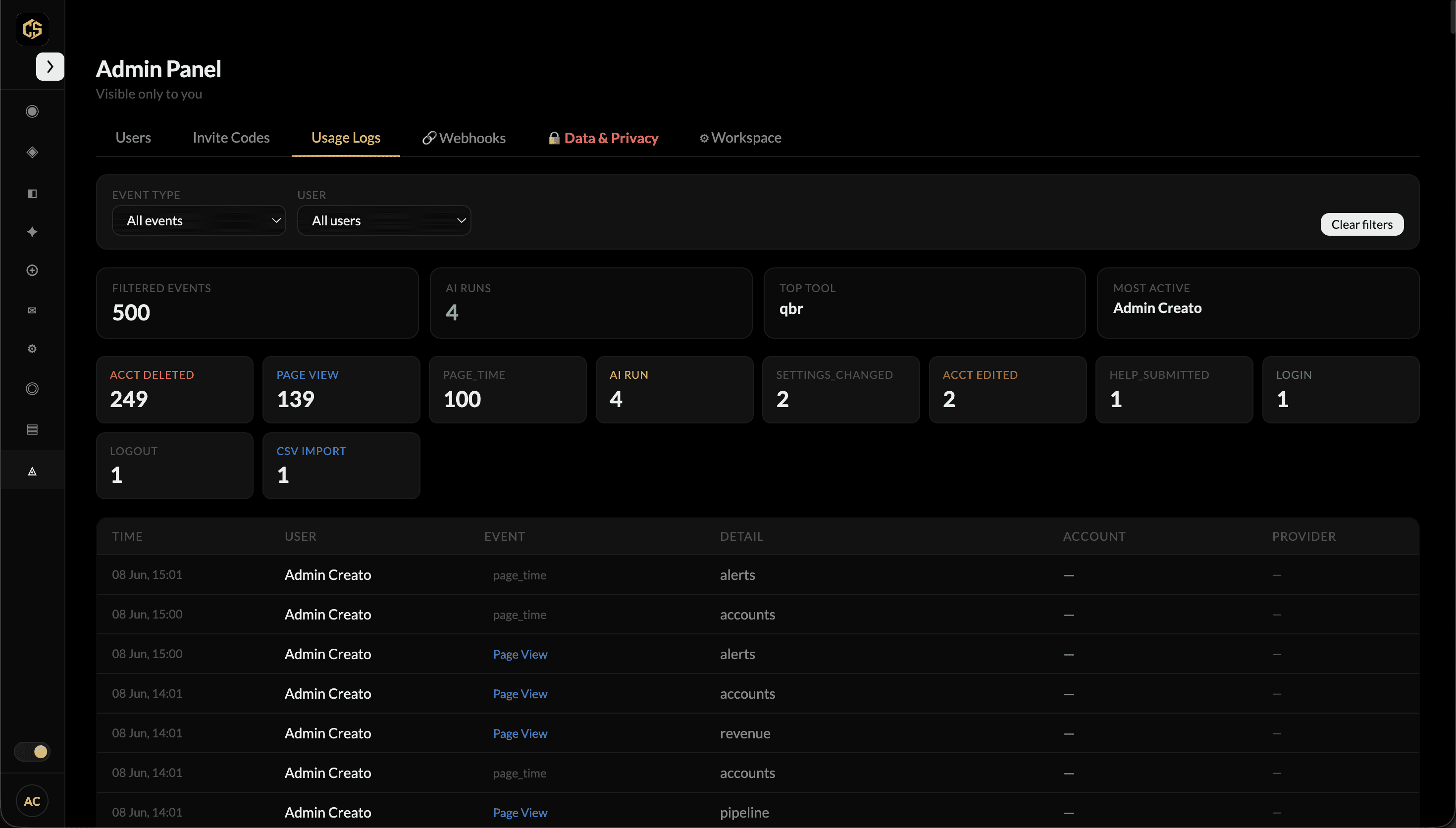
Task: Click the CS hexagon logo in sidebar
Action: click(x=32, y=28)
